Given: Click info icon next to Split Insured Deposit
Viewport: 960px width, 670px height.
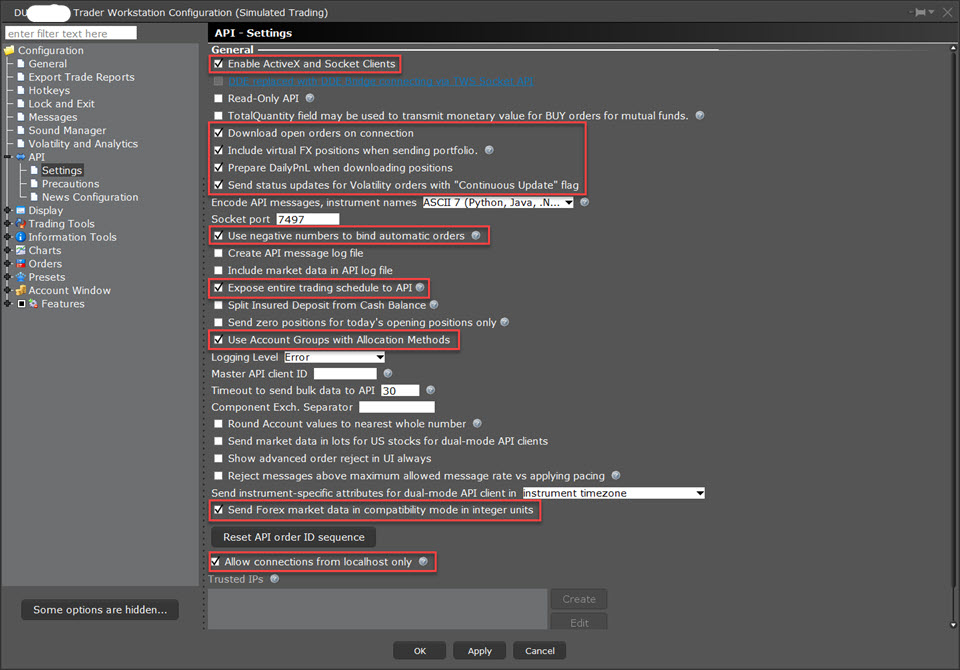Looking at the screenshot, I should pos(434,305).
